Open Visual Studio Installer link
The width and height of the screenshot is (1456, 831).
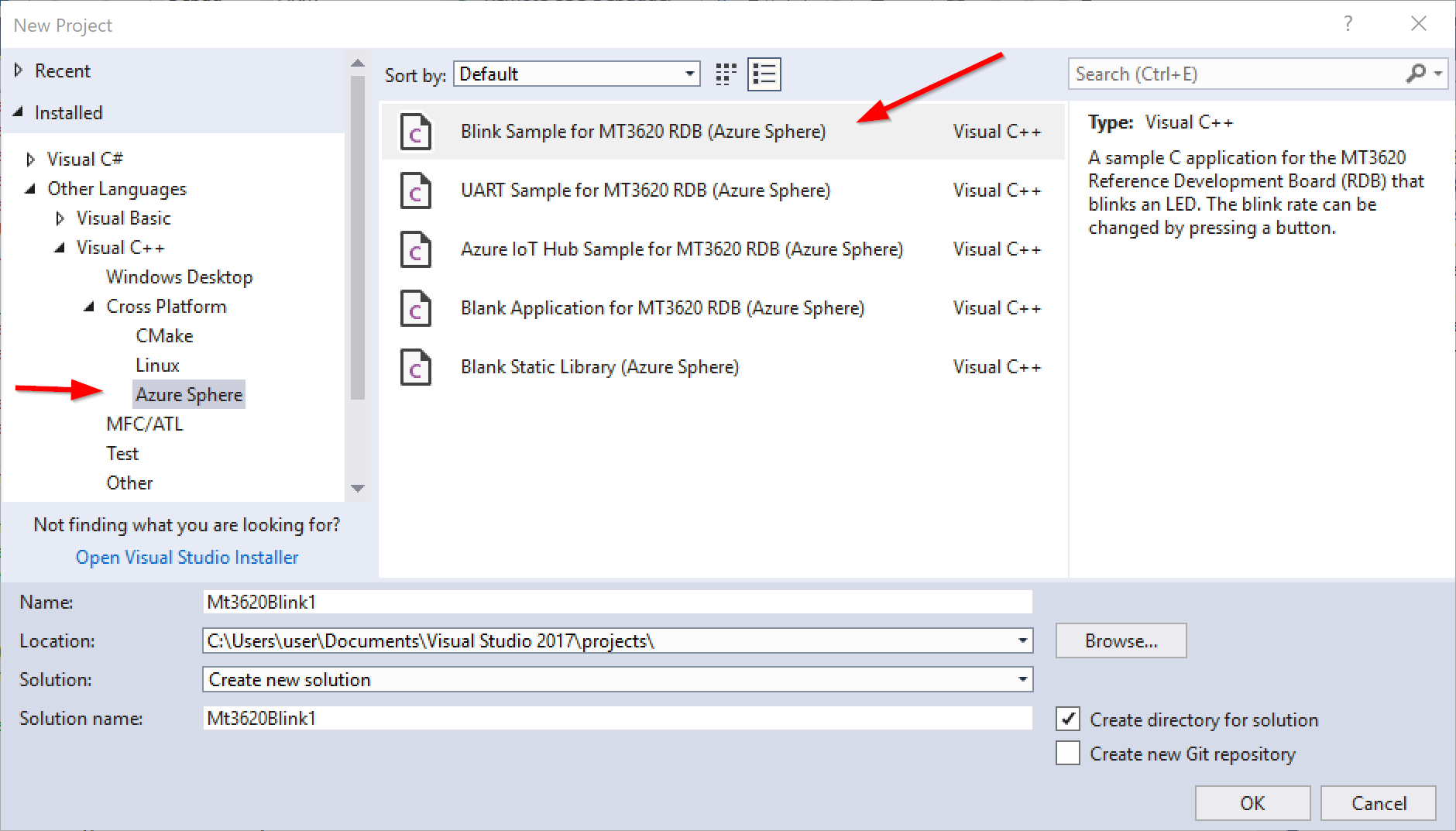click(187, 558)
